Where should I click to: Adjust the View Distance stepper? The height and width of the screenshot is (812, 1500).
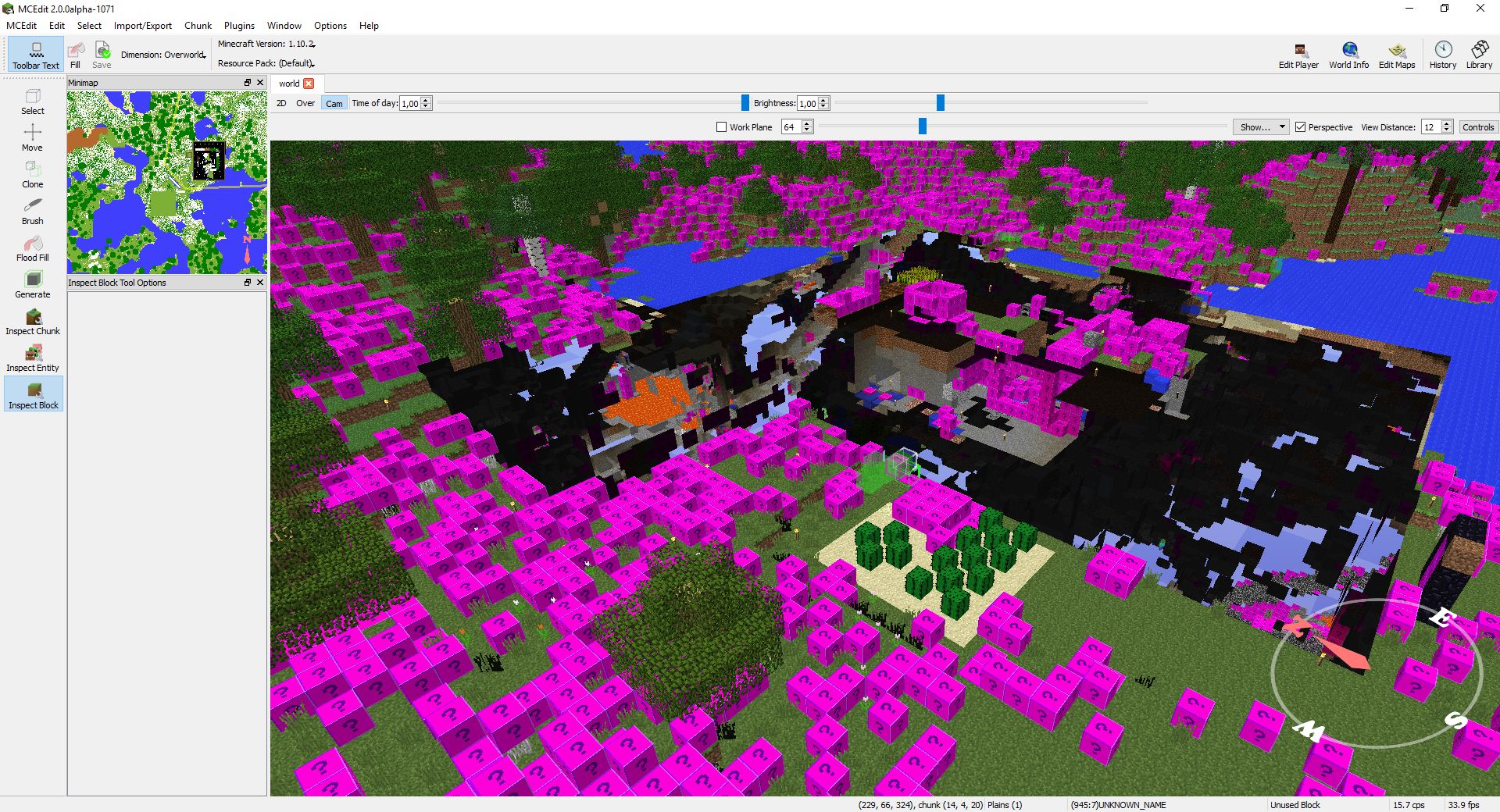(x=1447, y=127)
